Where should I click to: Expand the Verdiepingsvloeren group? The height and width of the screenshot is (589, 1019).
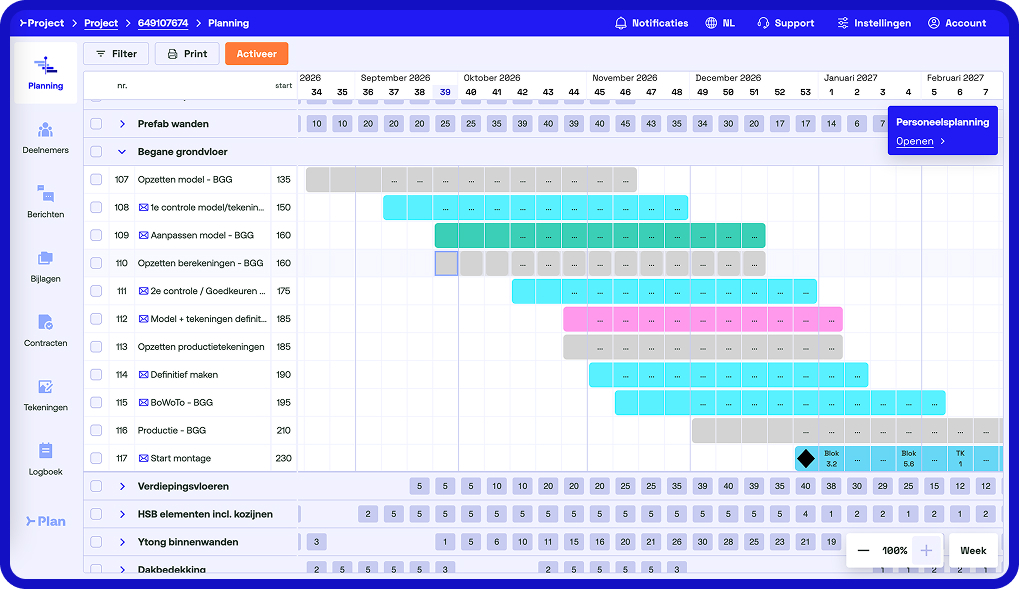click(122, 486)
